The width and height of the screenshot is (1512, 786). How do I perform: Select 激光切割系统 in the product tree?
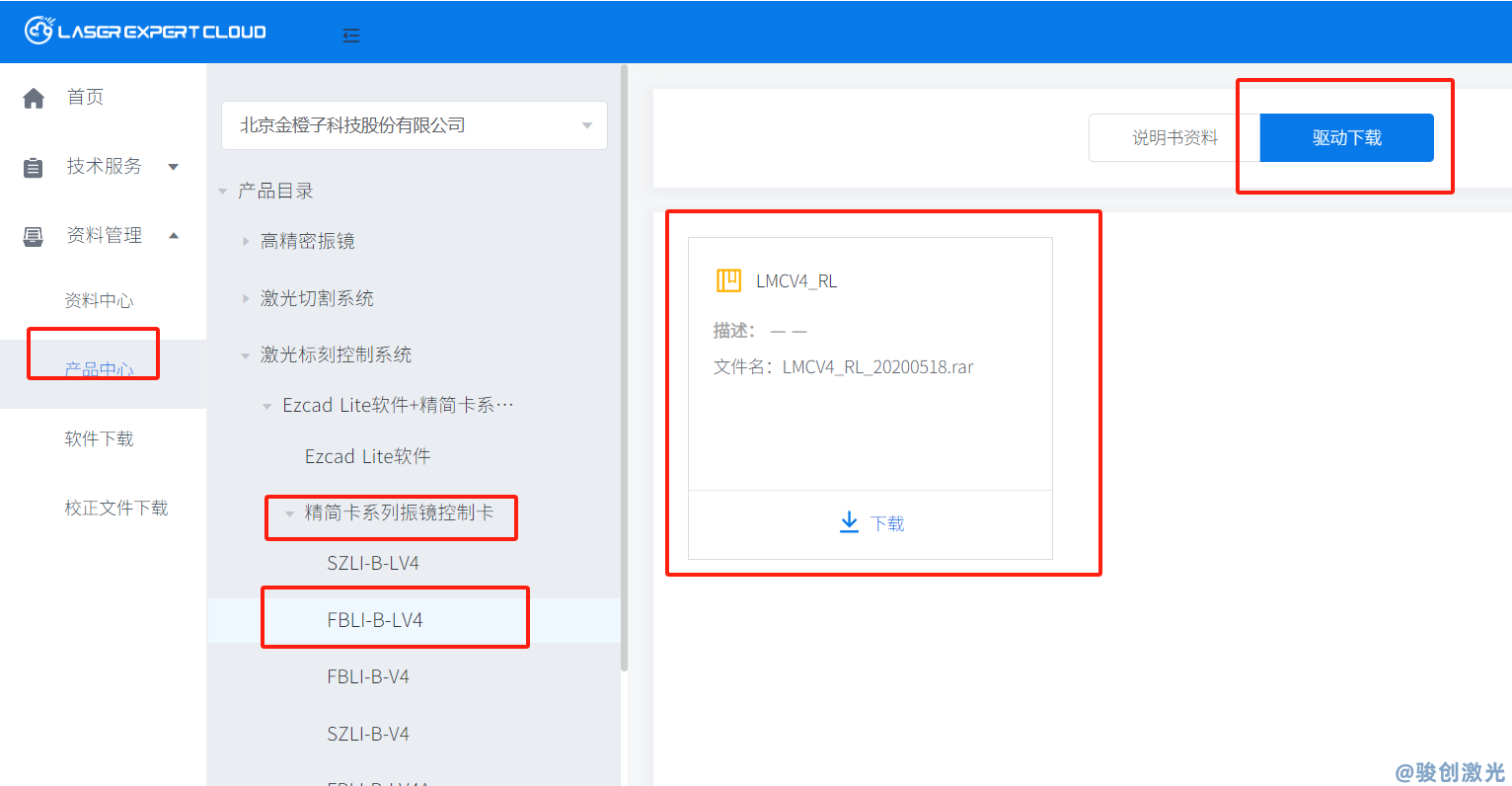(317, 298)
